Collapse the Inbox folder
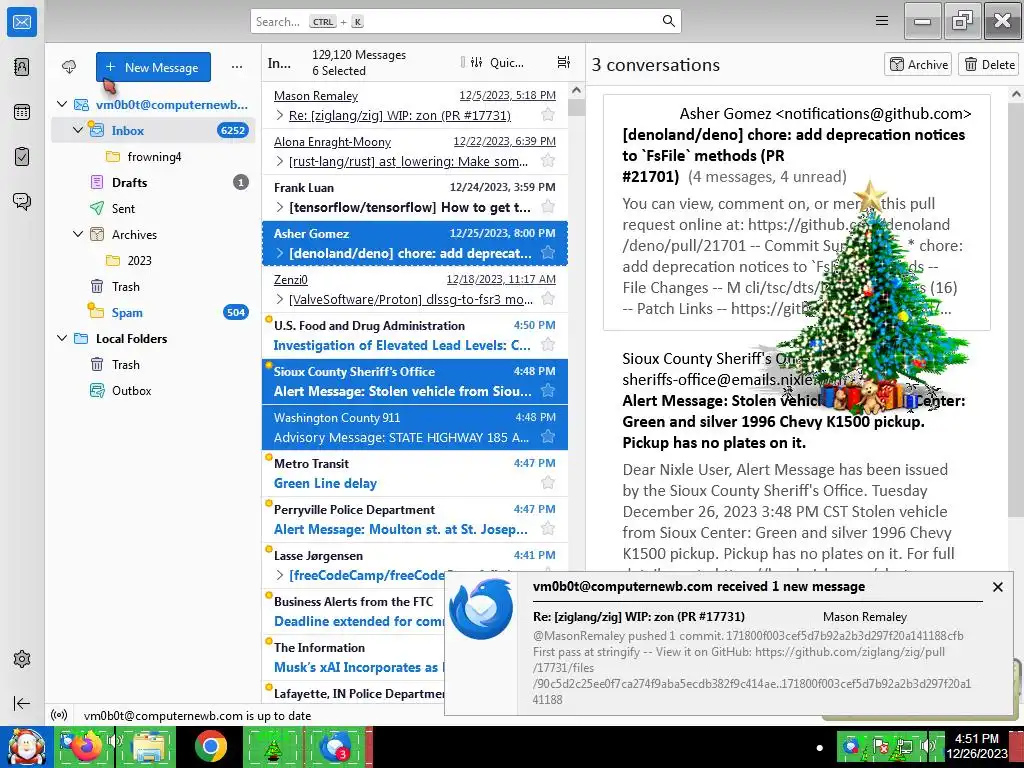1024x768 pixels. coord(78,130)
